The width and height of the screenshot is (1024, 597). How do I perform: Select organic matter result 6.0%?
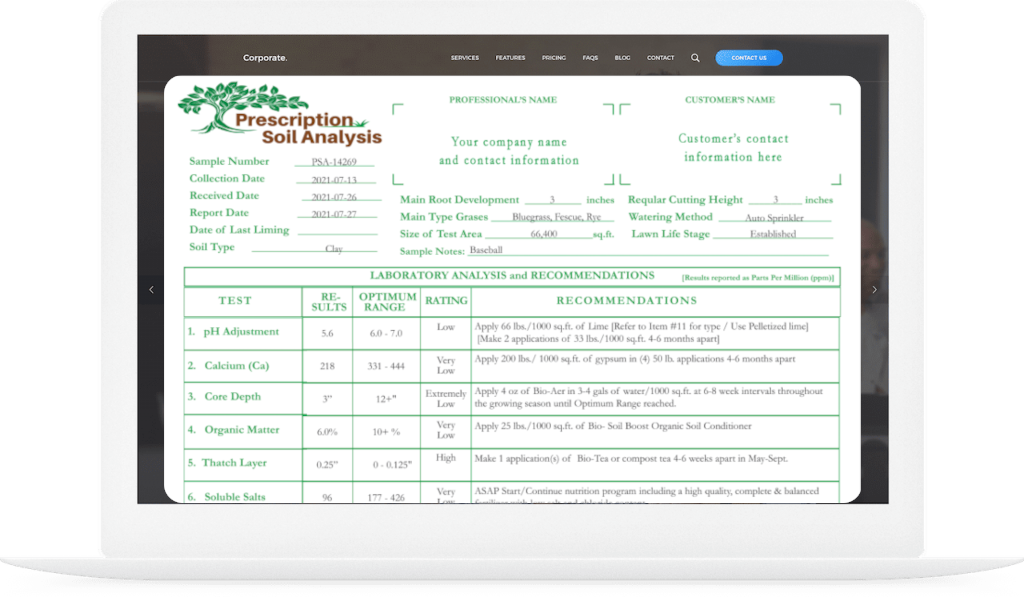pyautogui.click(x=327, y=432)
